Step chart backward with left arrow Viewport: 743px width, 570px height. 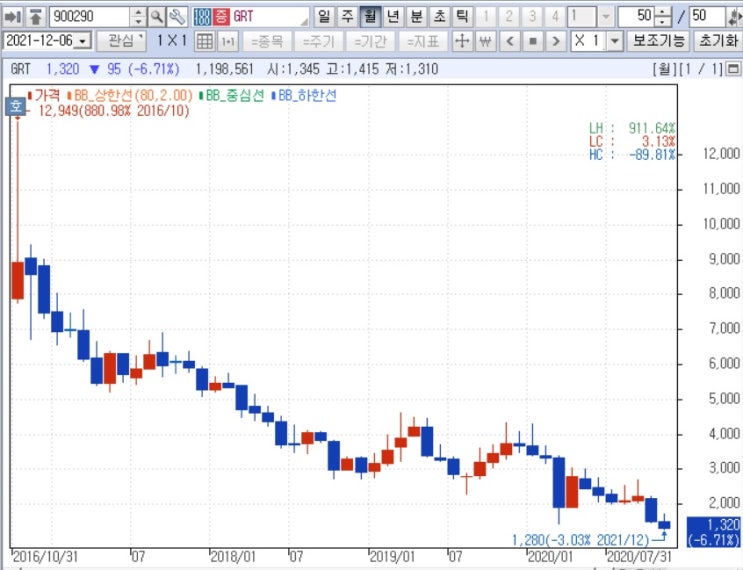tap(510, 42)
